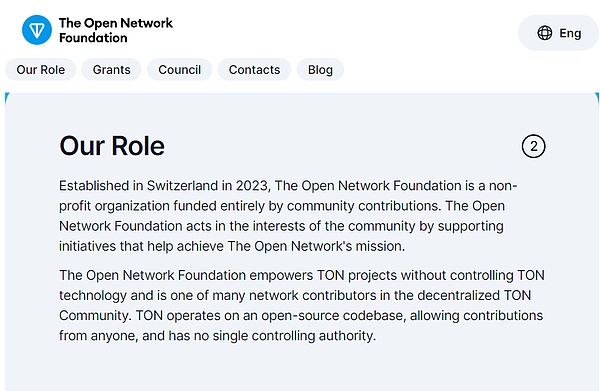Click the blue accent at the card's top-left corner
The image size is (600, 391).
[7, 98]
